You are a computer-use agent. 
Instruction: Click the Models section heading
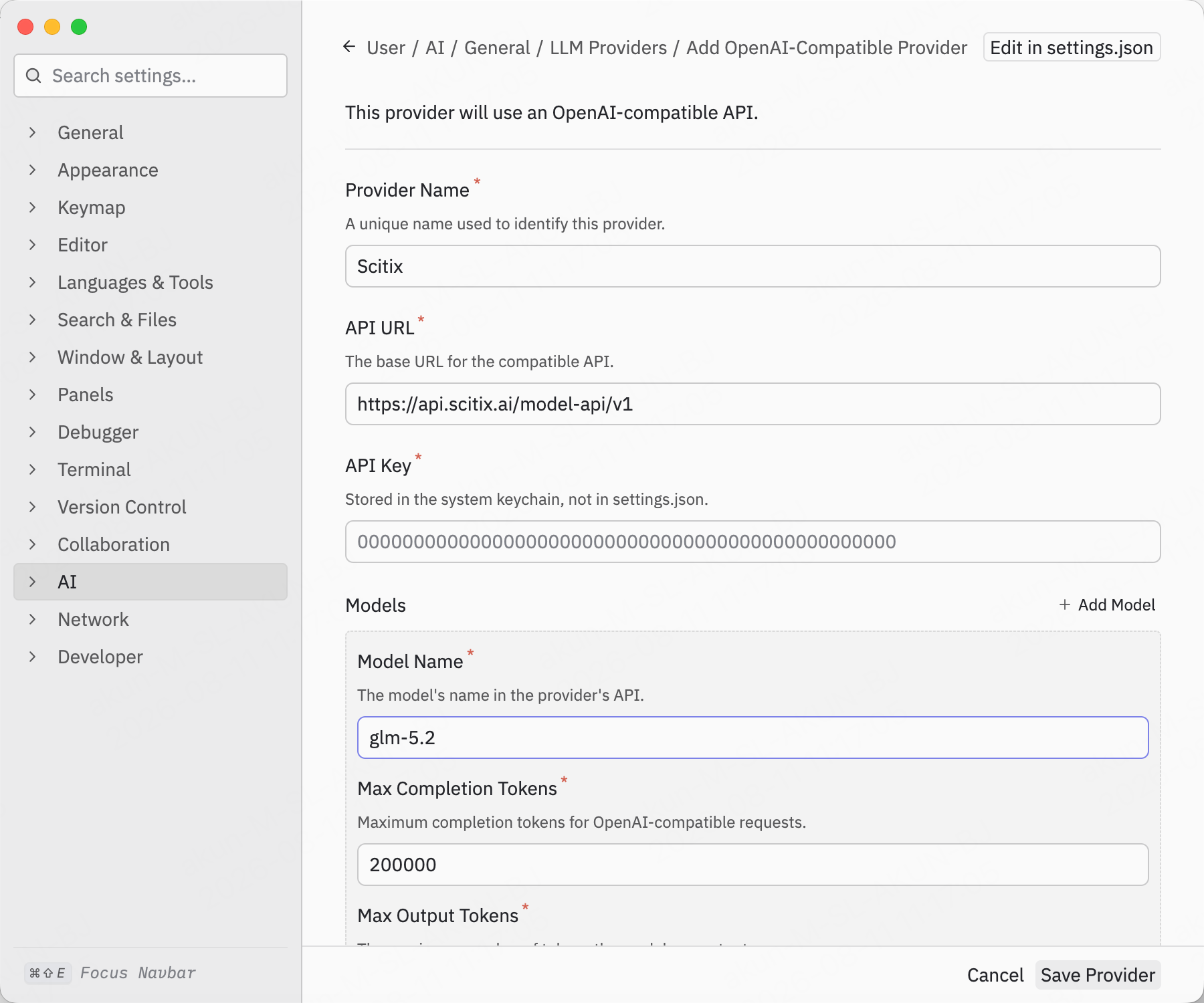point(375,605)
